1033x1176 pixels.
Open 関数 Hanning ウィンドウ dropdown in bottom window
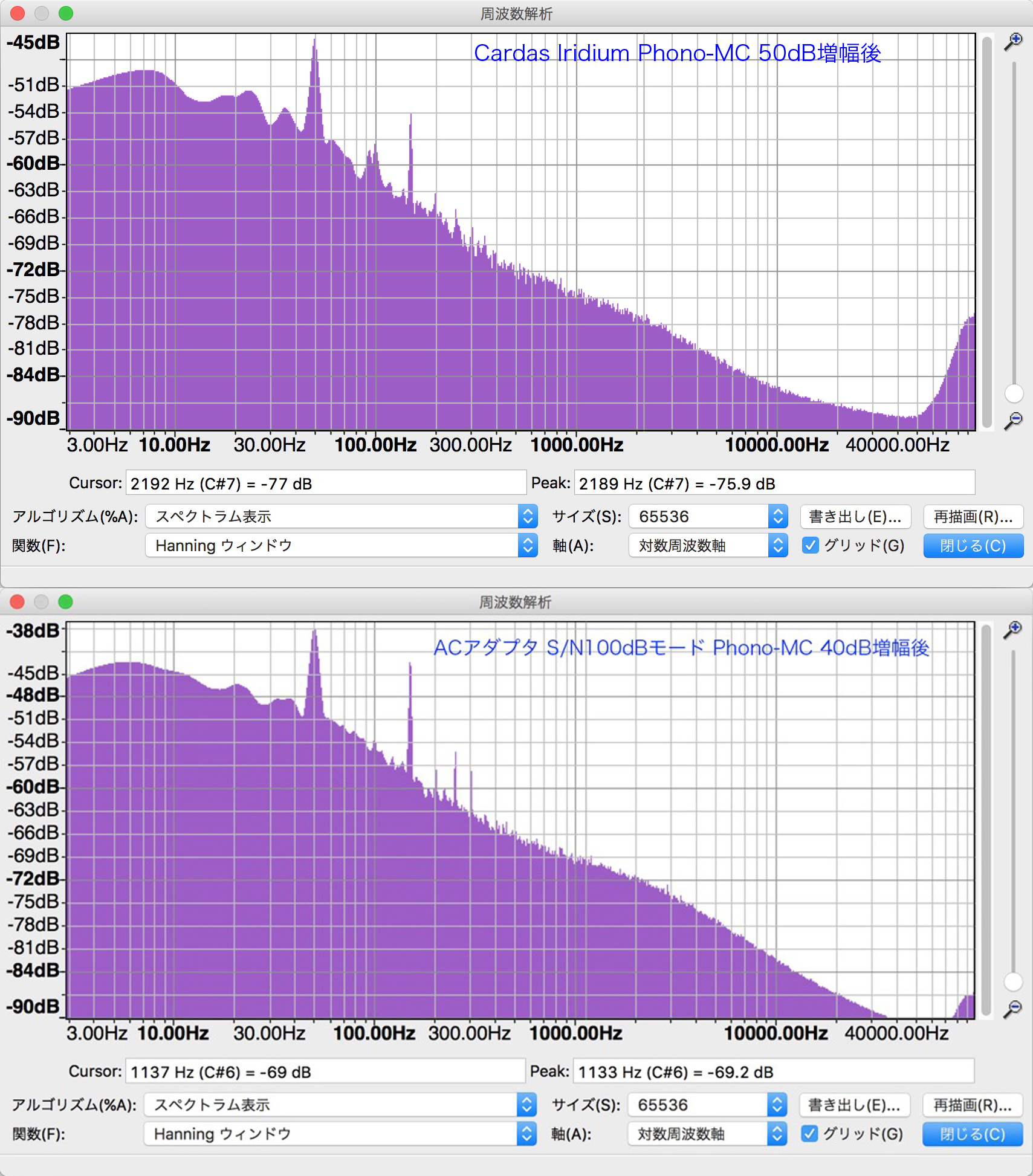(x=340, y=1134)
